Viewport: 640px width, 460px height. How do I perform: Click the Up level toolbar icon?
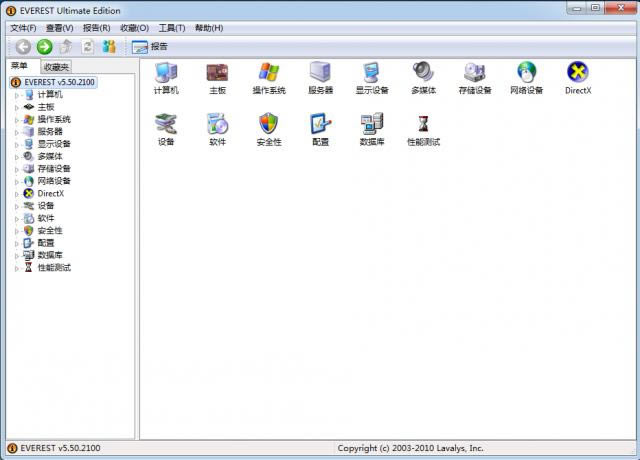66,47
